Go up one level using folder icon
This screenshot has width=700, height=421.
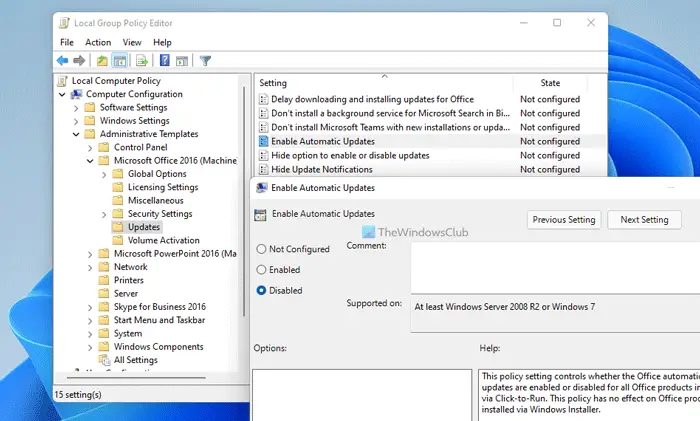pyautogui.click(x=101, y=60)
